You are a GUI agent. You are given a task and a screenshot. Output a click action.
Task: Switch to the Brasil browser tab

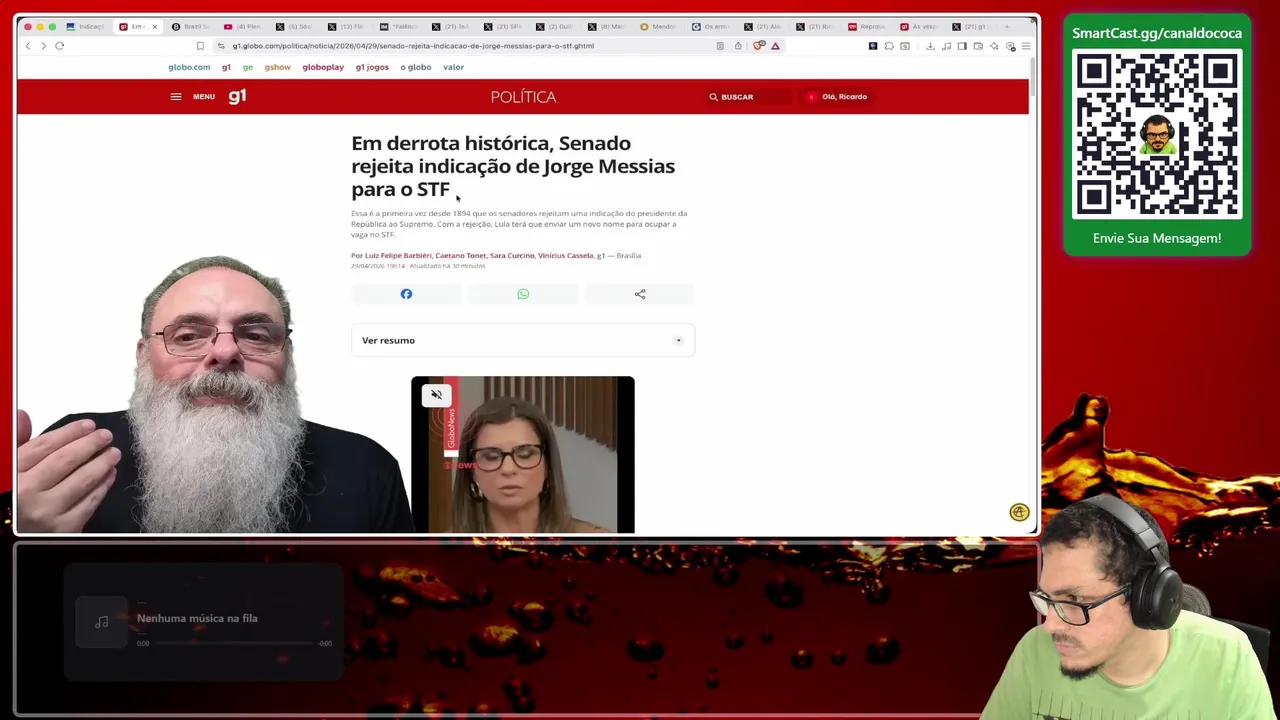click(x=190, y=27)
